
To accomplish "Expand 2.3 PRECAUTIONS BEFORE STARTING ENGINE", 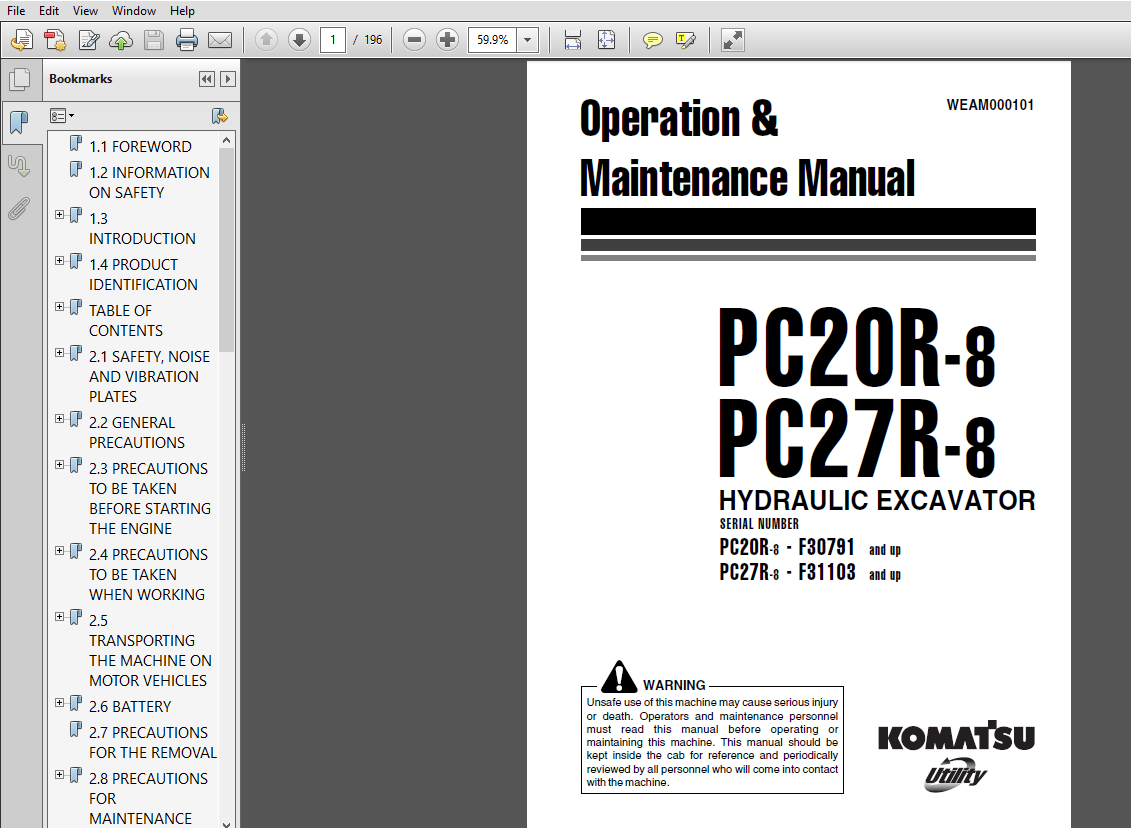I will 60,465.
